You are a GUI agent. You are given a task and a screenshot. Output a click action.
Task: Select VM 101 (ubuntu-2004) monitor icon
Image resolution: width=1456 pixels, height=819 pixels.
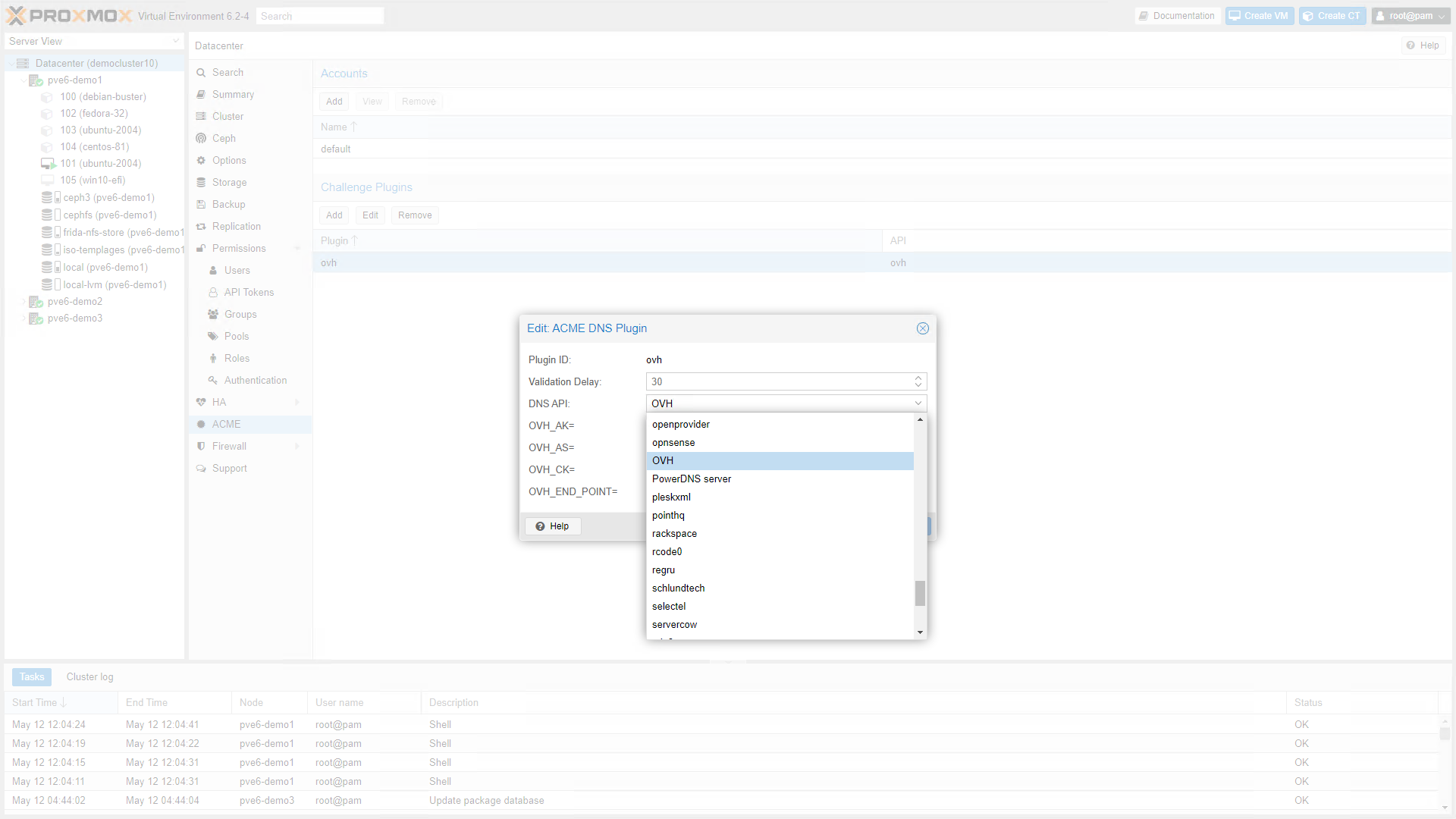(x=48, y=164)
